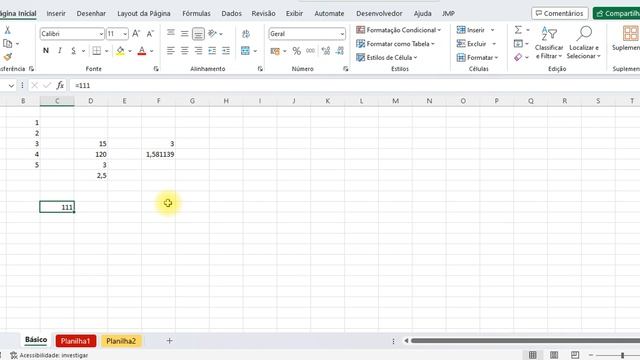Decrease decimal places
The width and height of the screenshot is (640, 360).
339,51
